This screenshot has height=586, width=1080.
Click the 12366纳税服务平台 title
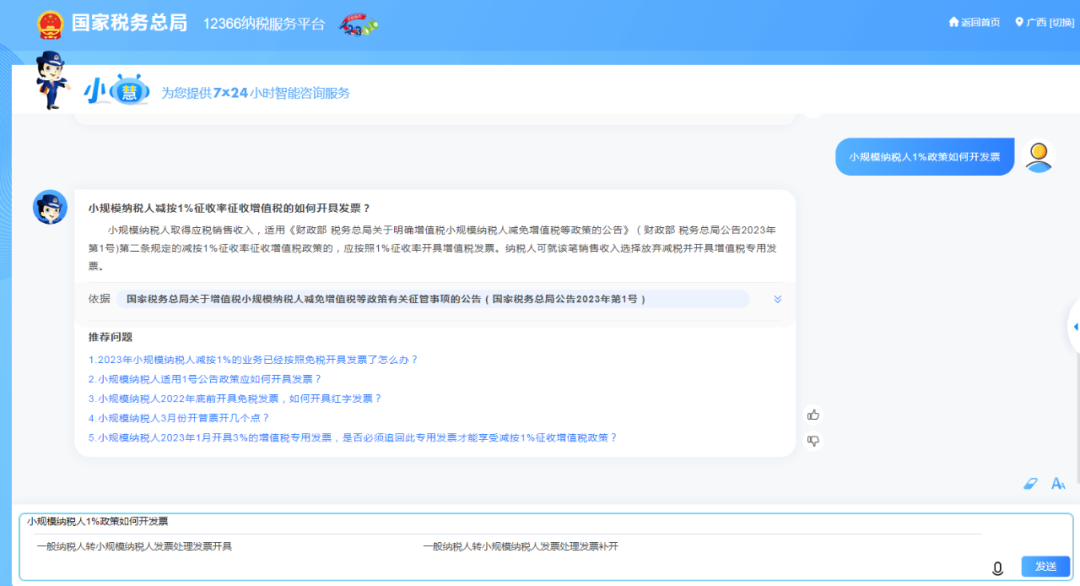264,24
